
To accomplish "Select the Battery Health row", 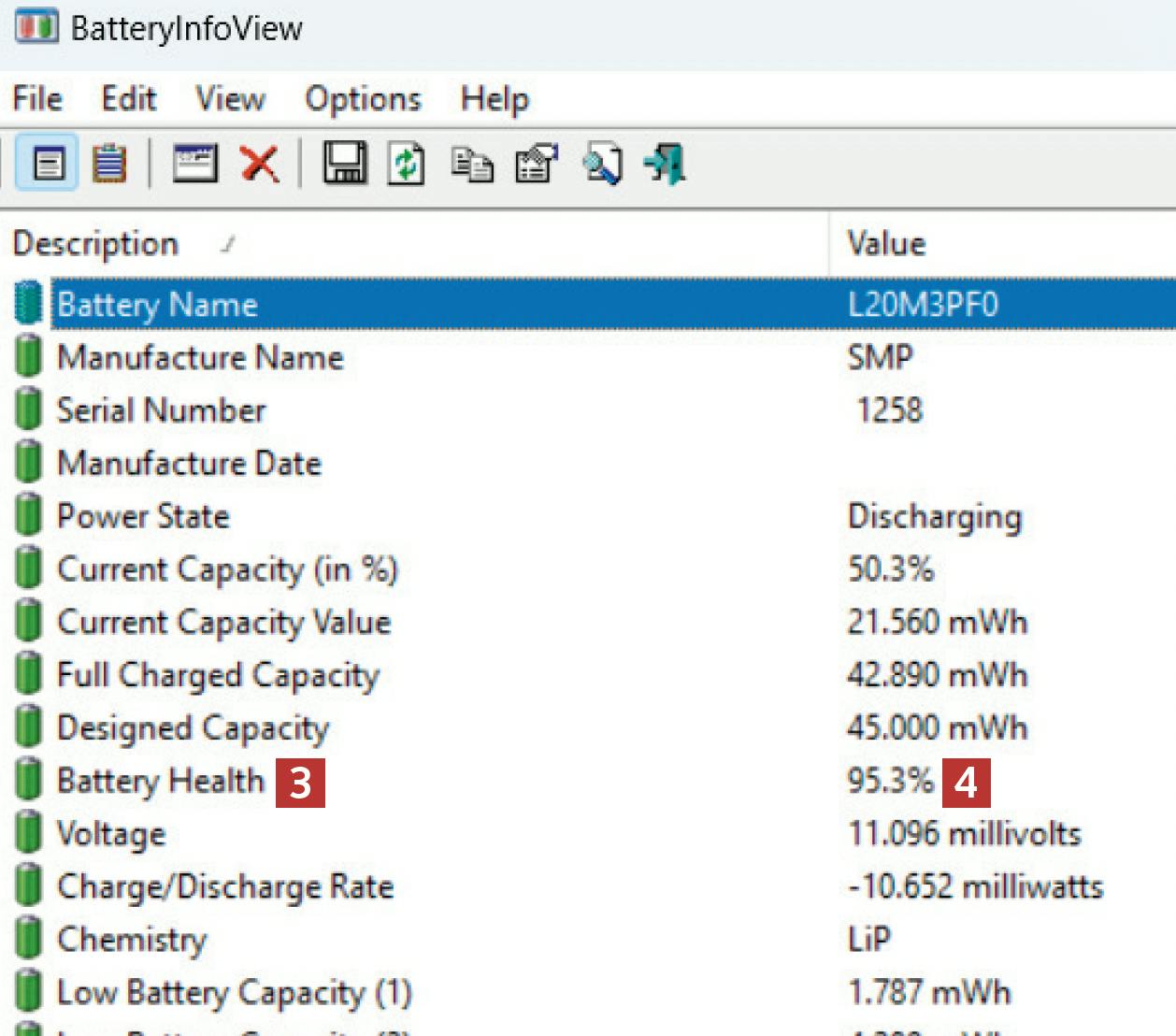I will 161,781.
